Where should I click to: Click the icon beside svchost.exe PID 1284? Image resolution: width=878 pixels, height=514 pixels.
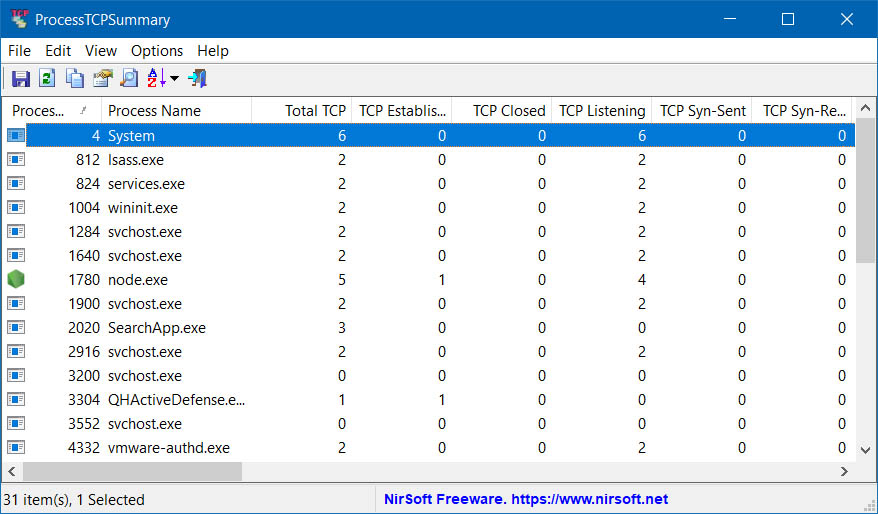coord(16,232)
